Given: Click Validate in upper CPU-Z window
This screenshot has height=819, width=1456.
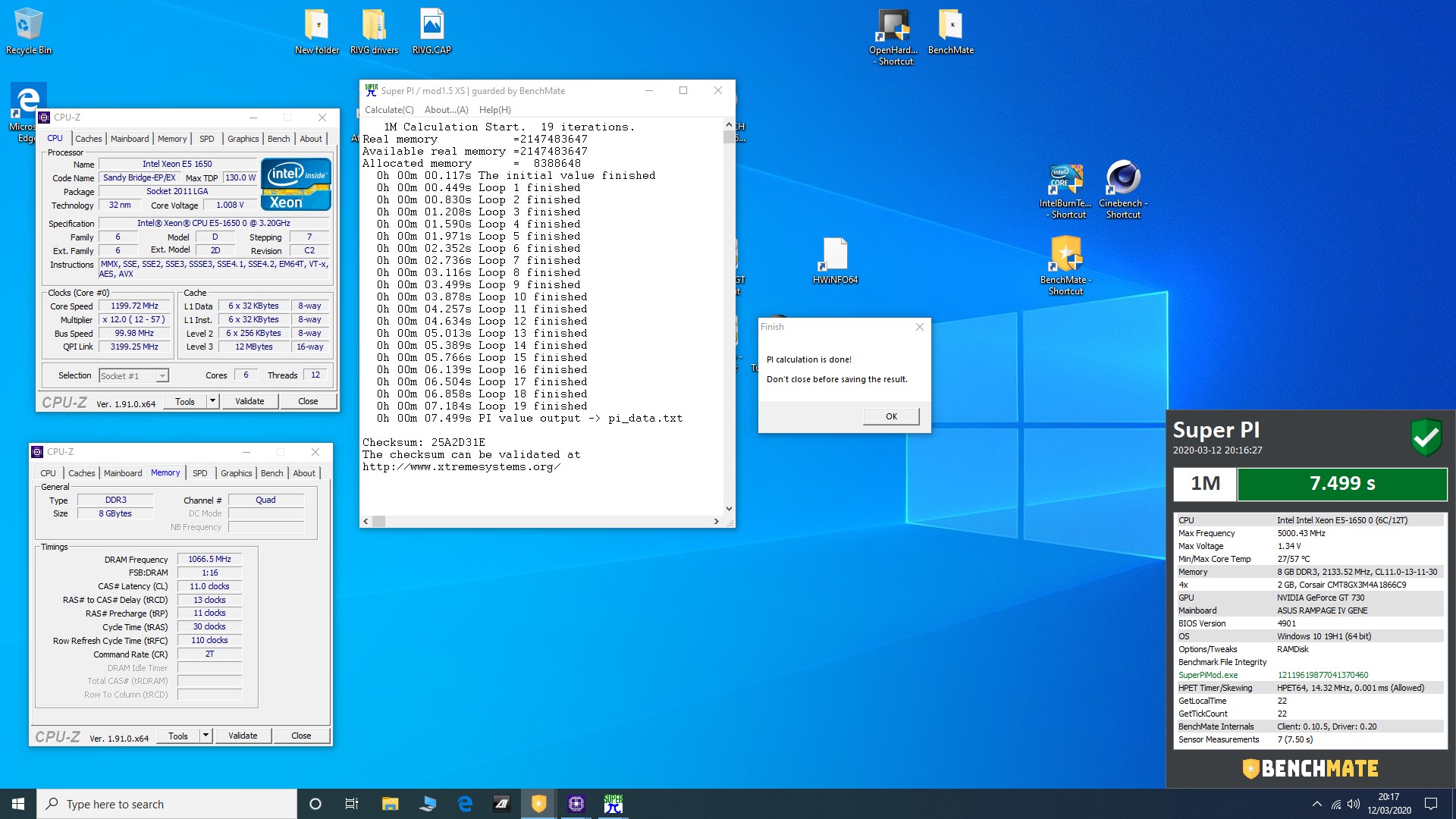Looking at the screenshot, I should click(249, 401).
